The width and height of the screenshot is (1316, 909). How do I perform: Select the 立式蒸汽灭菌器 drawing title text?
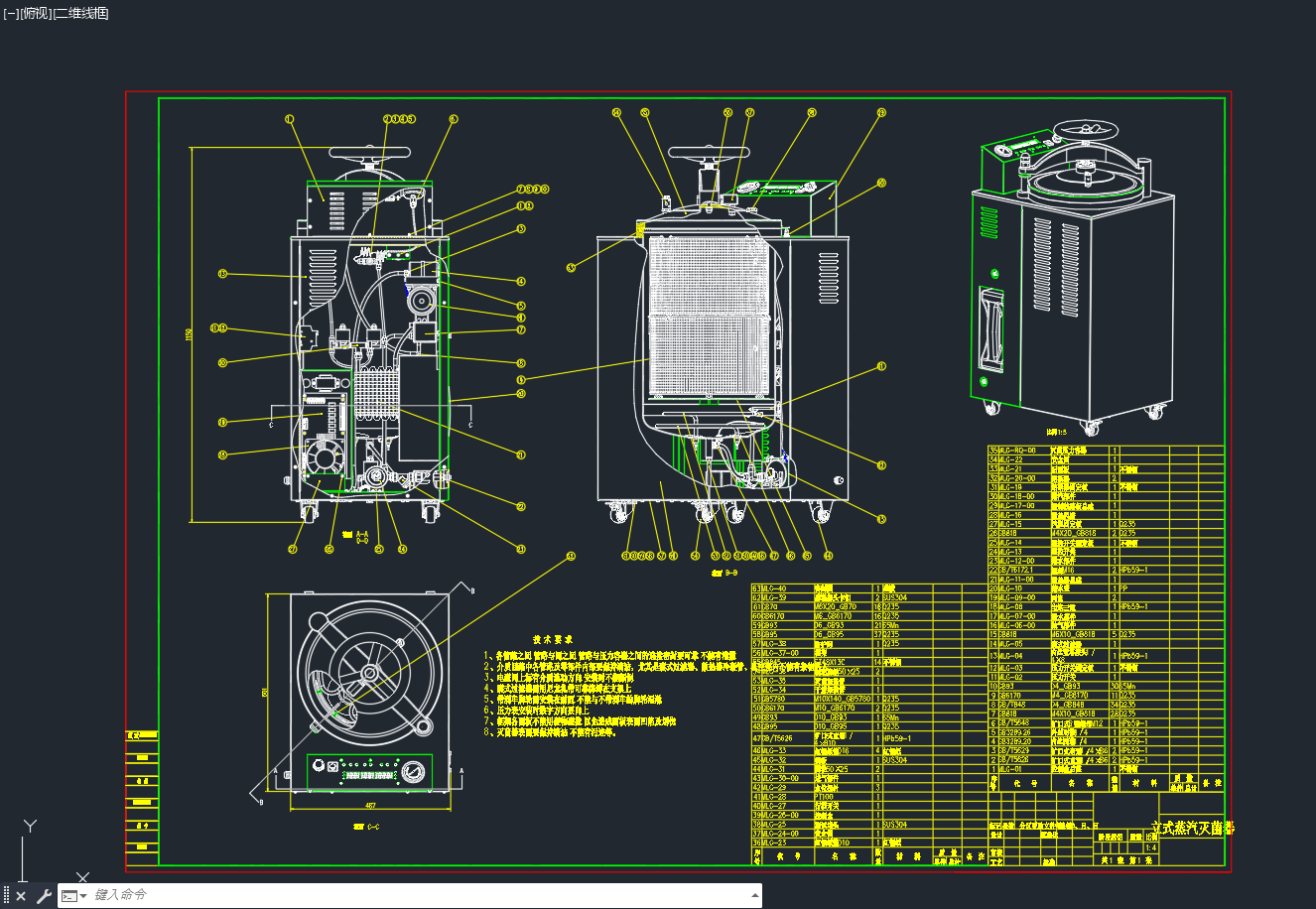coord(1192,827)
